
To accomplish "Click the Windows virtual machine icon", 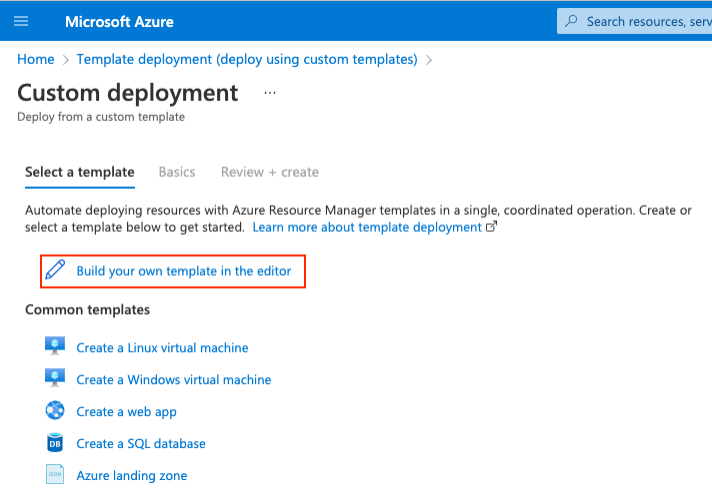I will click(55, 378).
